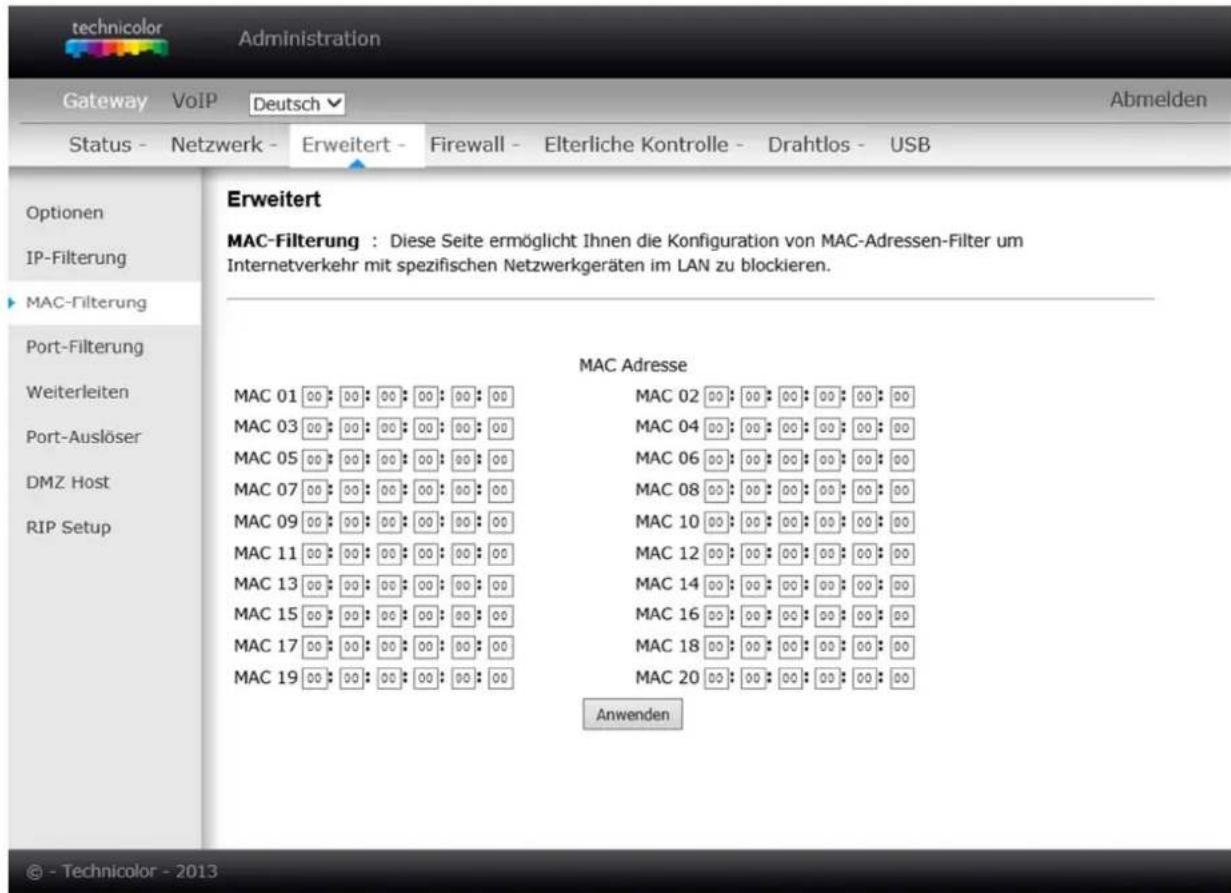Click first octet field of MAC 19
The width and height of the screenshot is (1231, 893).
pyautogui.click(x=313, y=678)
